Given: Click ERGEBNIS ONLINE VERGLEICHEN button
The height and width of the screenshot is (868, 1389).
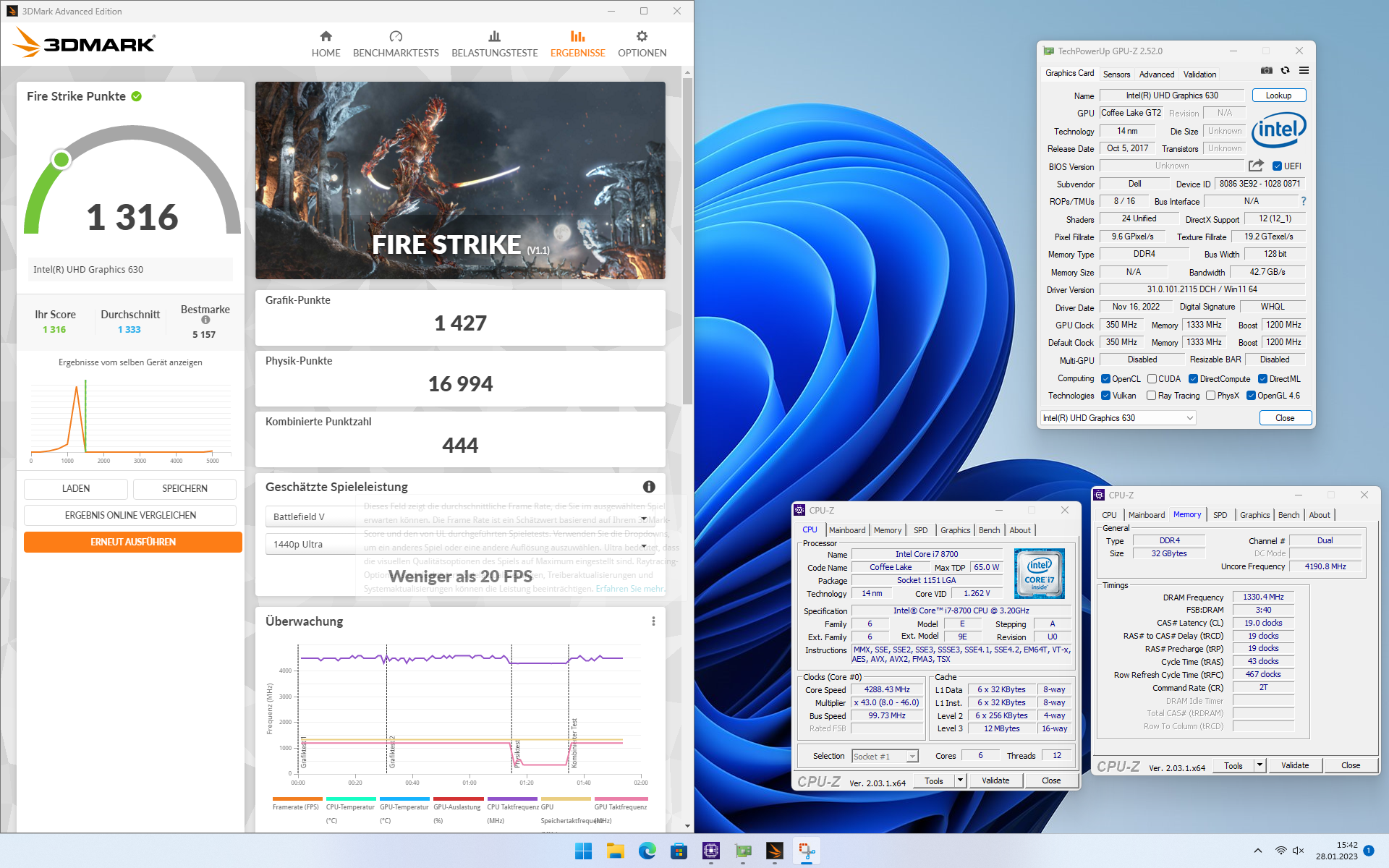Looking at the screenshot, I should point(130,516).
